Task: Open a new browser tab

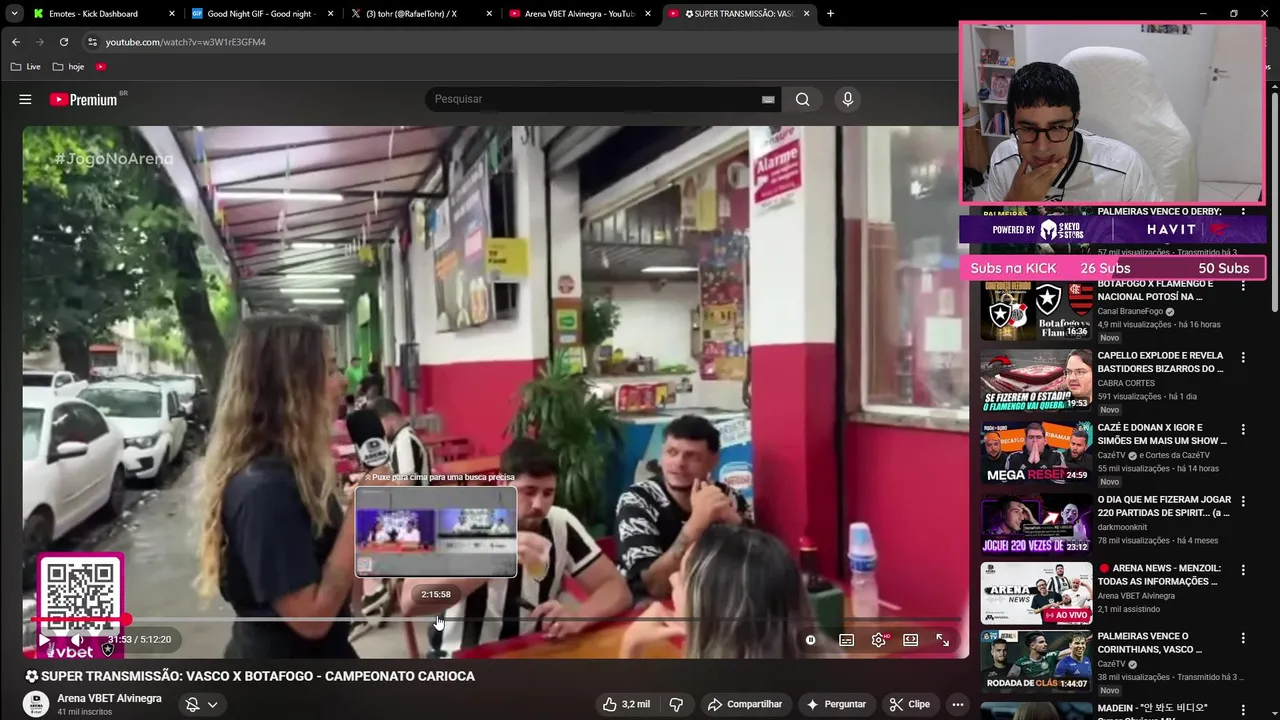Action: [830, 14]
